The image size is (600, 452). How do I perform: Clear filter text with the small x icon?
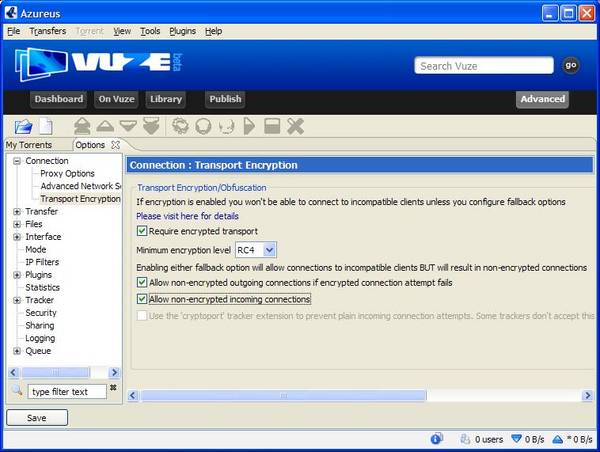click(x=113, y=388)
